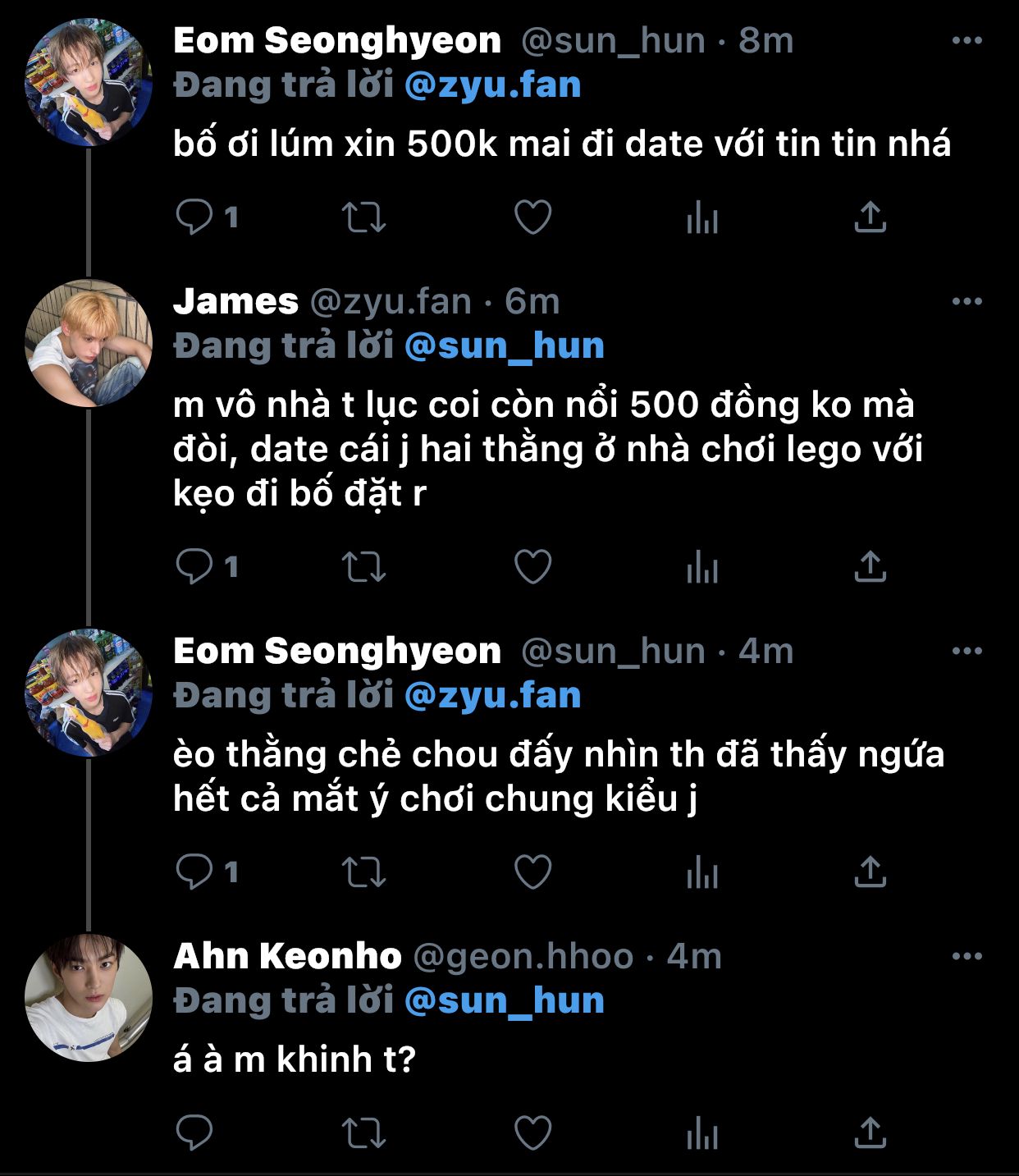
Task: Like James's reply tweet
Action: [532, 567]
